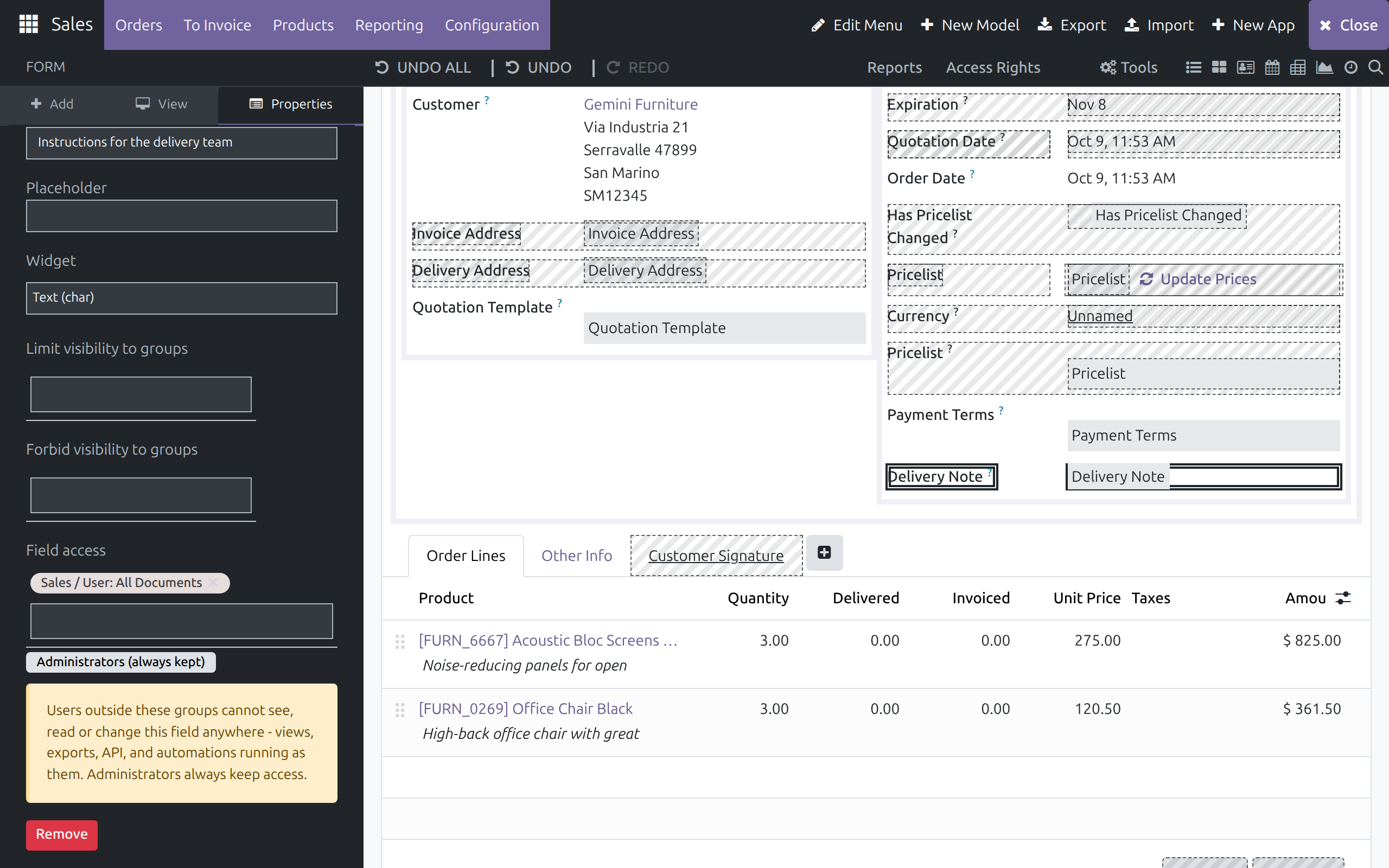Open the Gemini Furniture customer link
Viewport: 1389px width, 868px height.
tap(641, 104)
